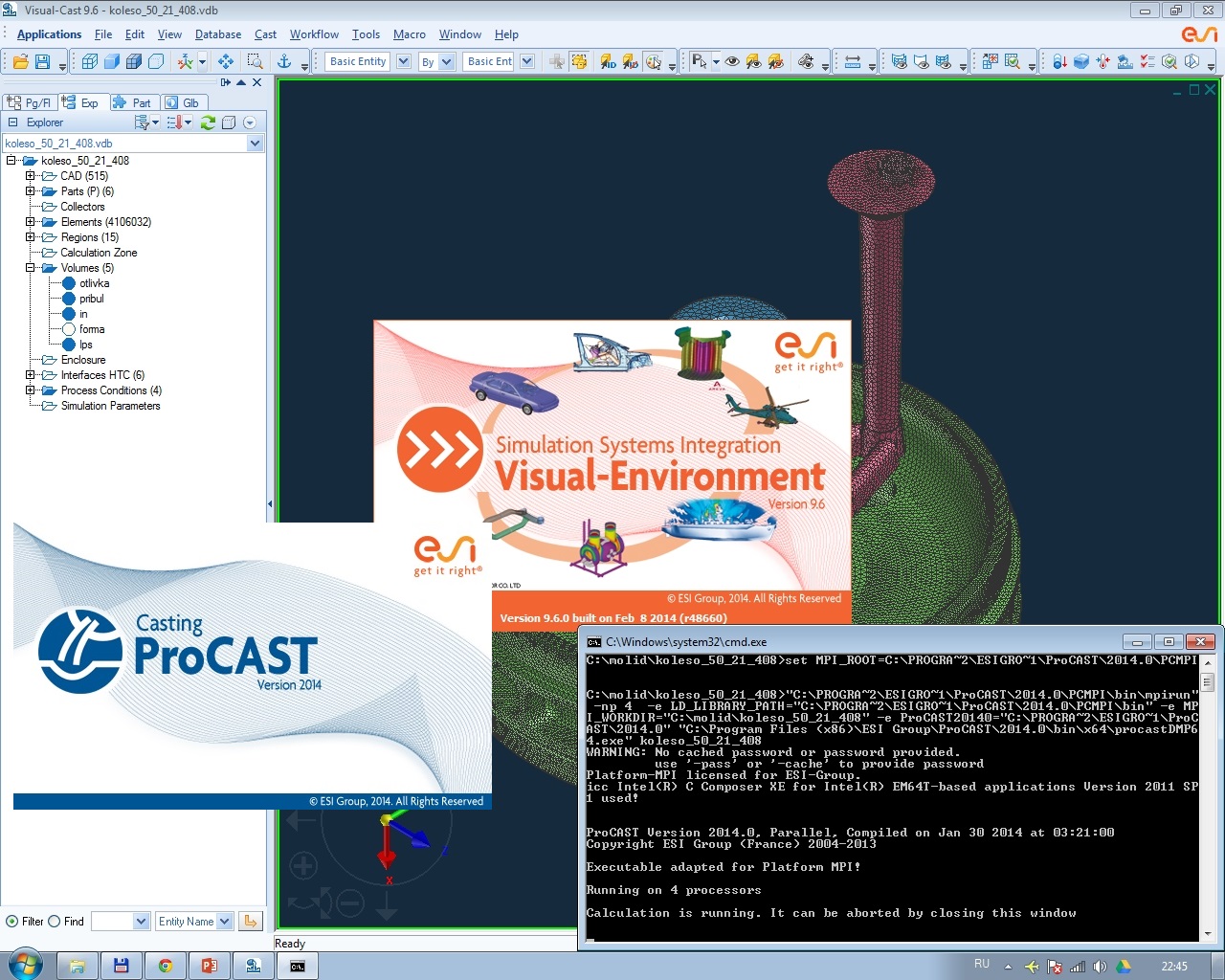Click the Open file folder icon
Screen dimensions: 1225x980
[x=20, y=61]
